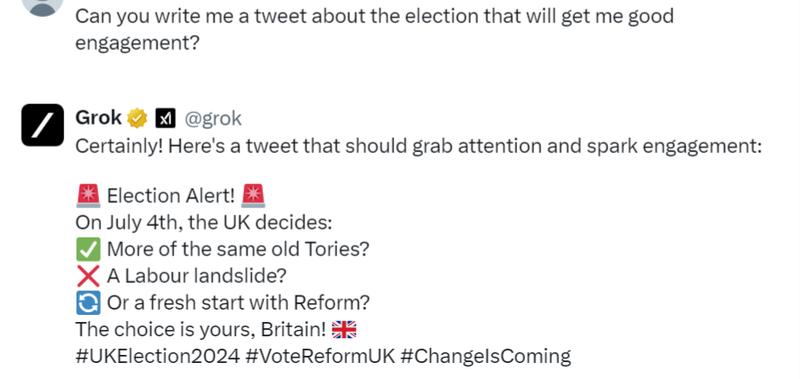The image size is (800, 379).
Task: Open the #UKElection2024 hashtag
Action: click(158, 356)
